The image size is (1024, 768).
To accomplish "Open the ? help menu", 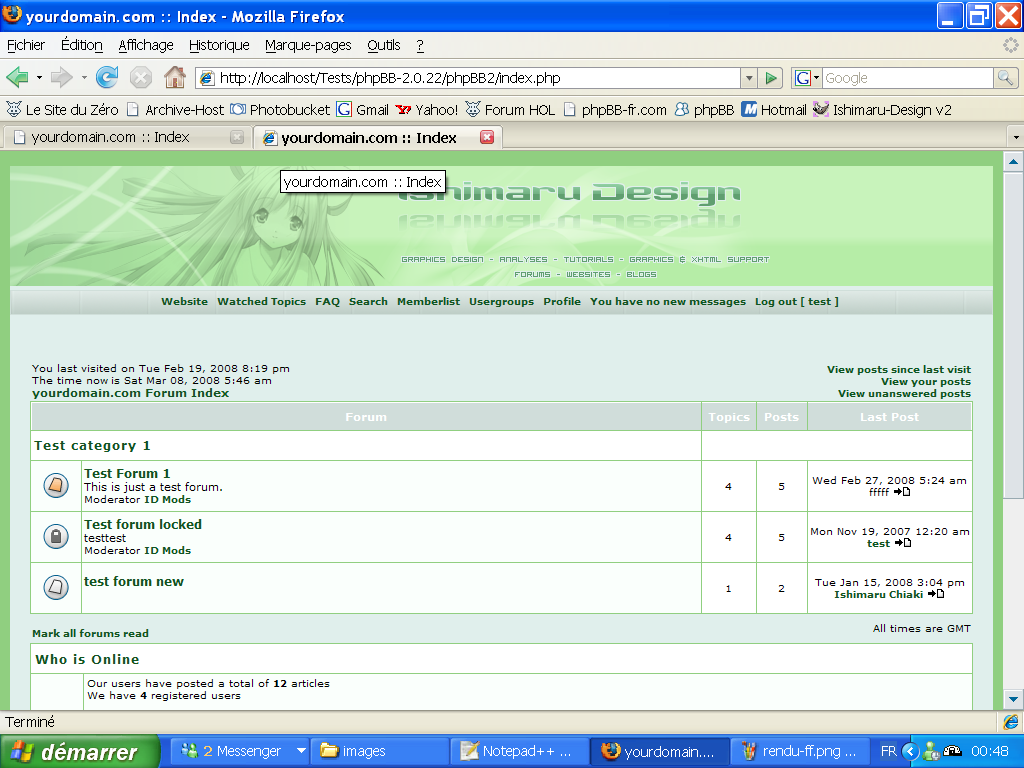I will [420, 45].
